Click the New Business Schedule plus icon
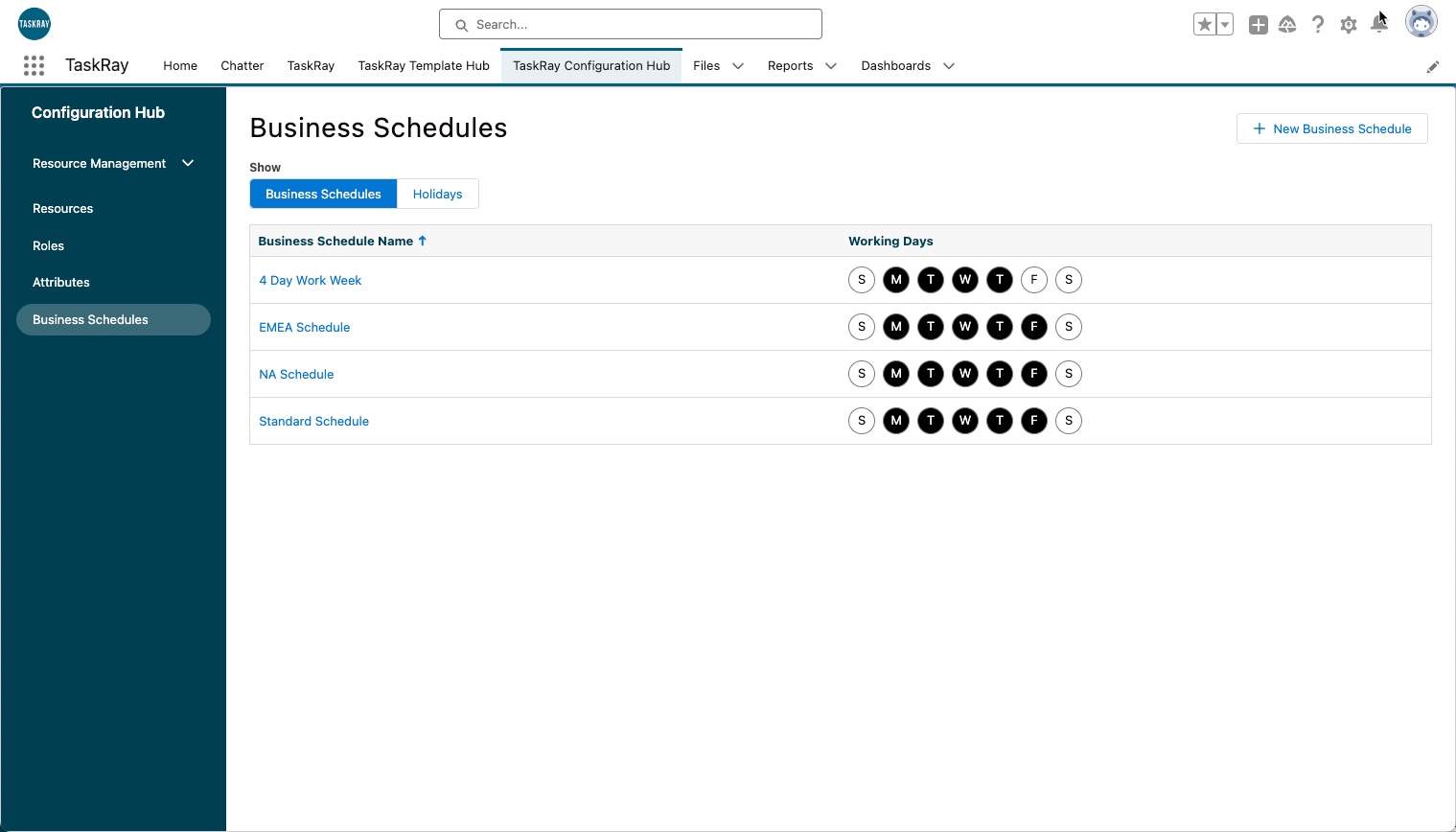This screenshot has height=832, width=1456. tap(1260, 128)
